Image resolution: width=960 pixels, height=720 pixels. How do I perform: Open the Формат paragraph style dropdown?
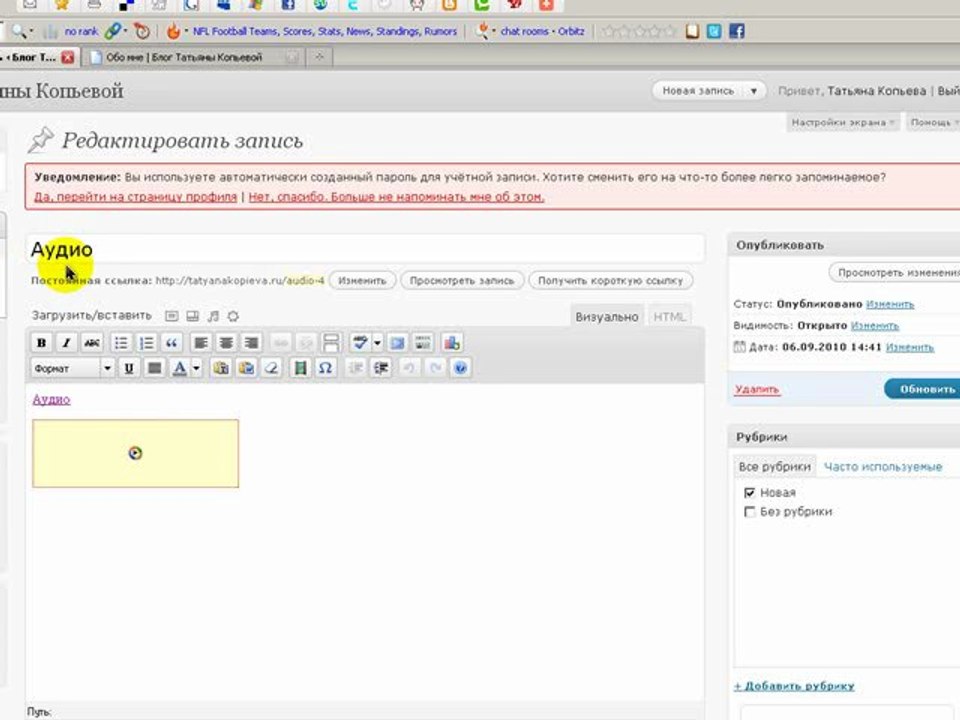pos(72,368)
